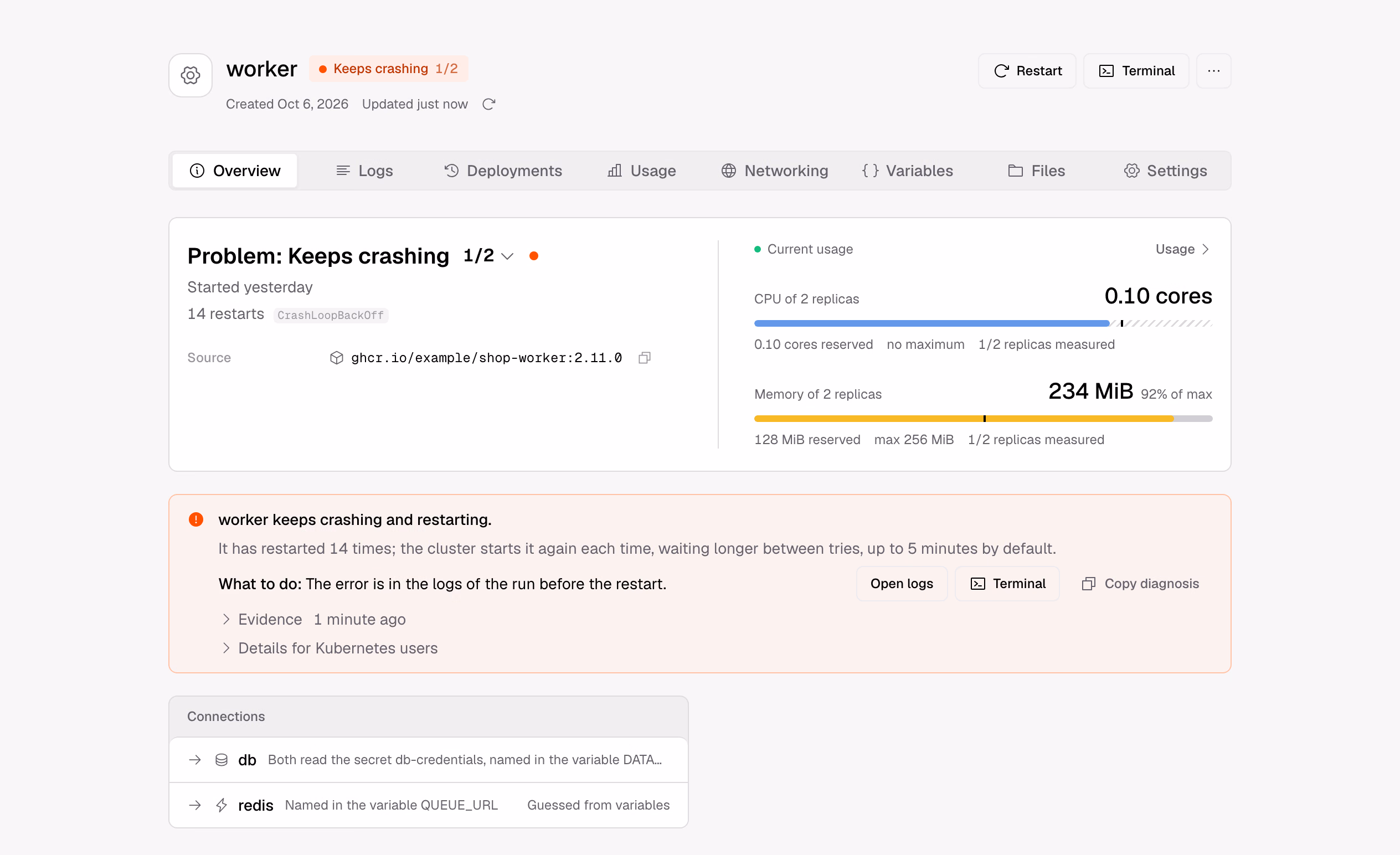Expand the Evidence section

point(313,619)
